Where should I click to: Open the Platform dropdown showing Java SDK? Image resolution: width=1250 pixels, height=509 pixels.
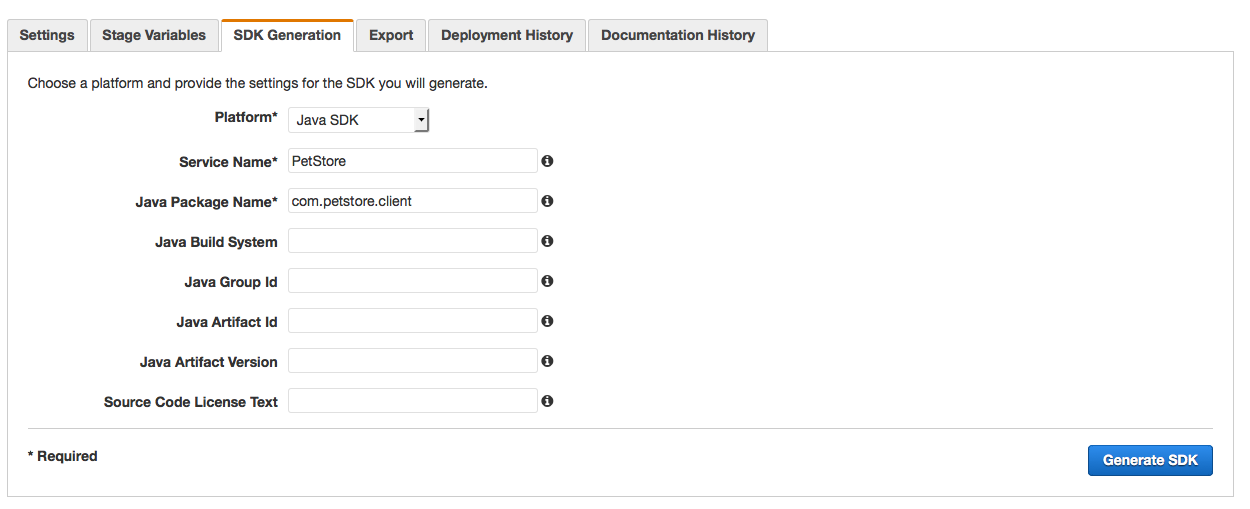click(x=359, y=120)
